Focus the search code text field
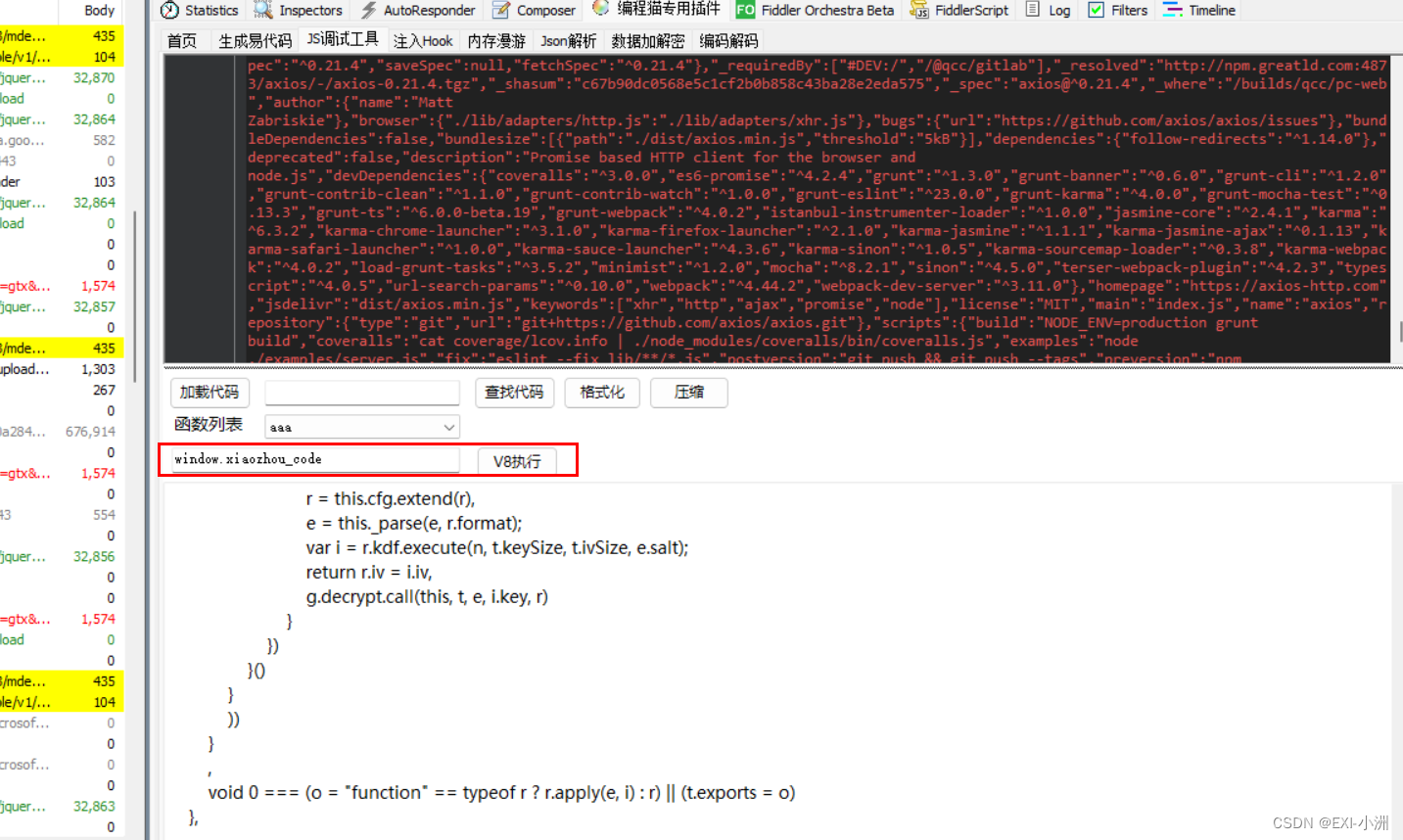 point(362,393)
